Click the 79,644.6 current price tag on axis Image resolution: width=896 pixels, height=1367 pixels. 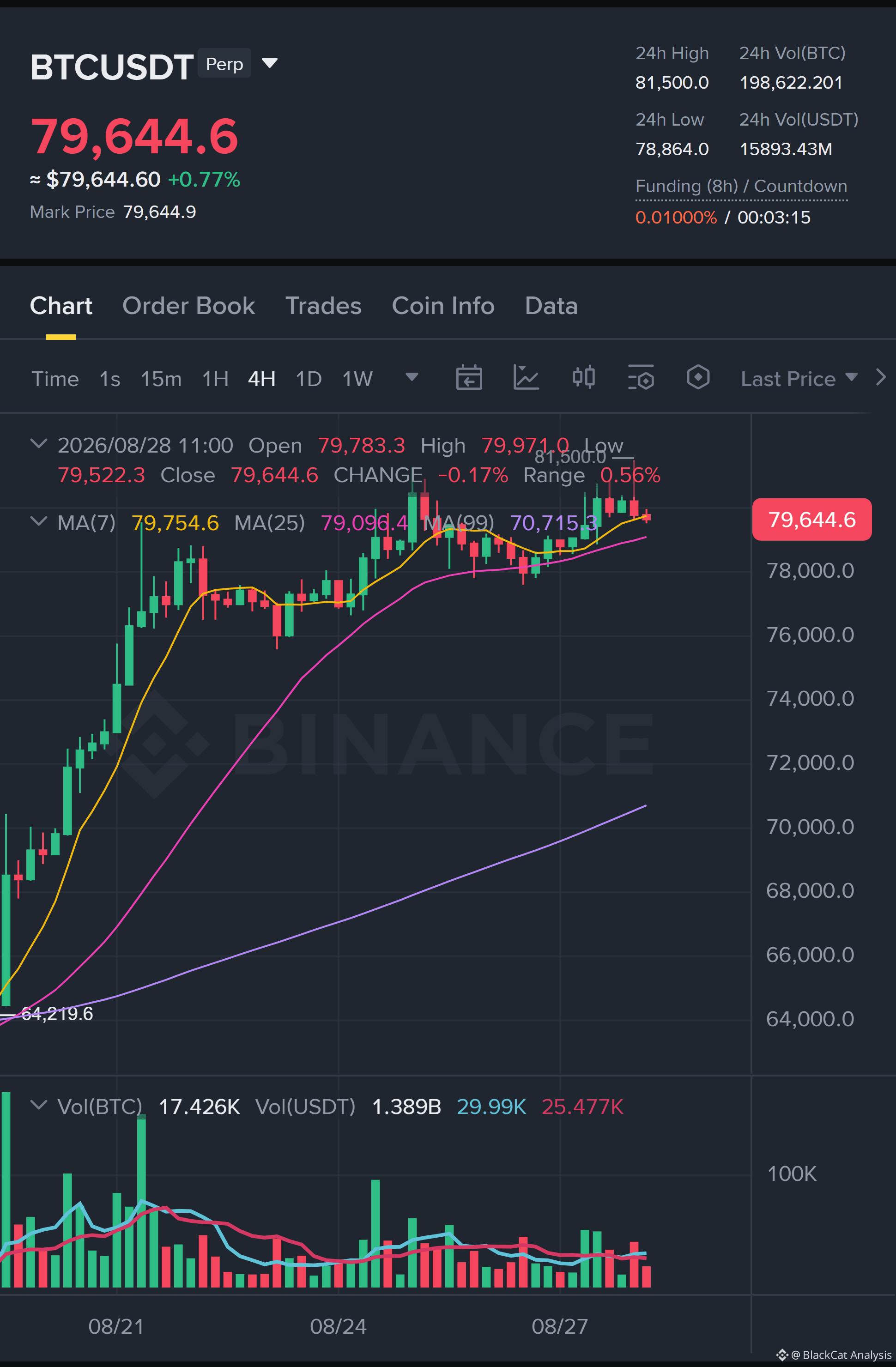[811, 519]
